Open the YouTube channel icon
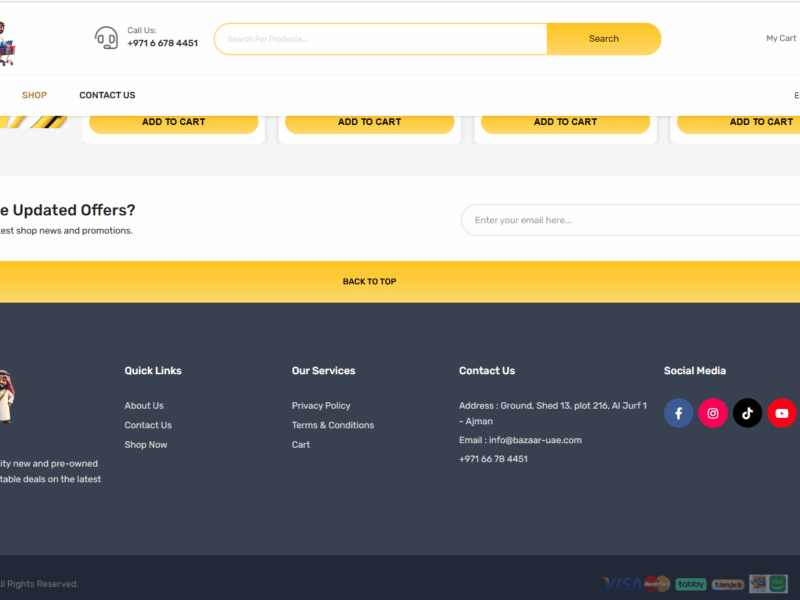The image size is (800, 600). point(781,413)
